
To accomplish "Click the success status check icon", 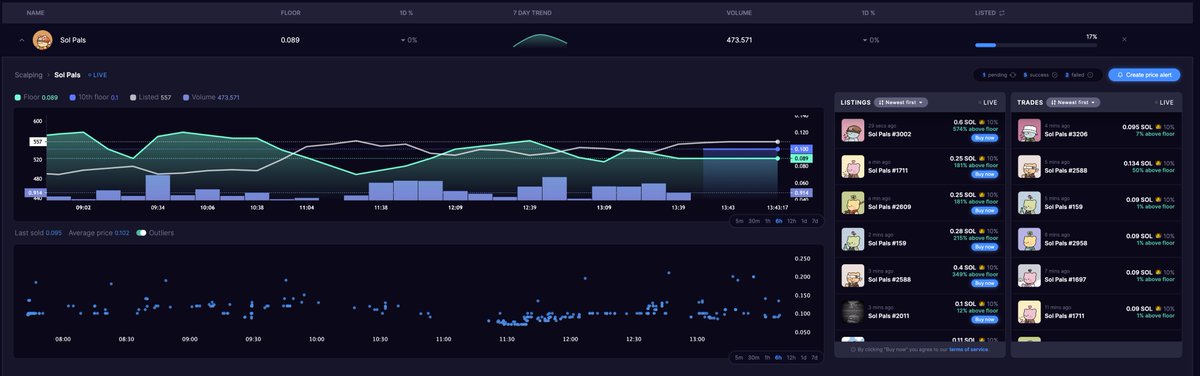I will 1054,75.
